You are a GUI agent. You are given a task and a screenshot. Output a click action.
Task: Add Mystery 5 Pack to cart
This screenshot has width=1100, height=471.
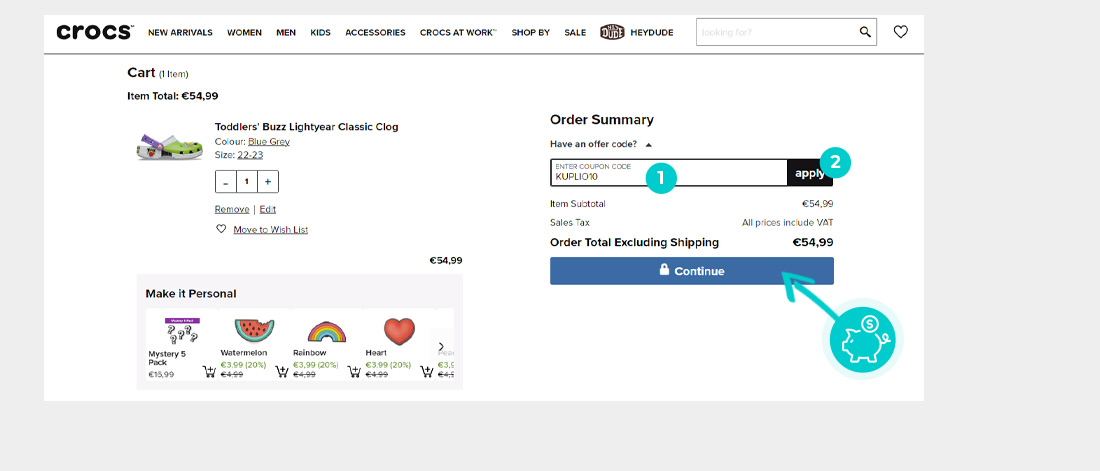(x=209, y=371)
